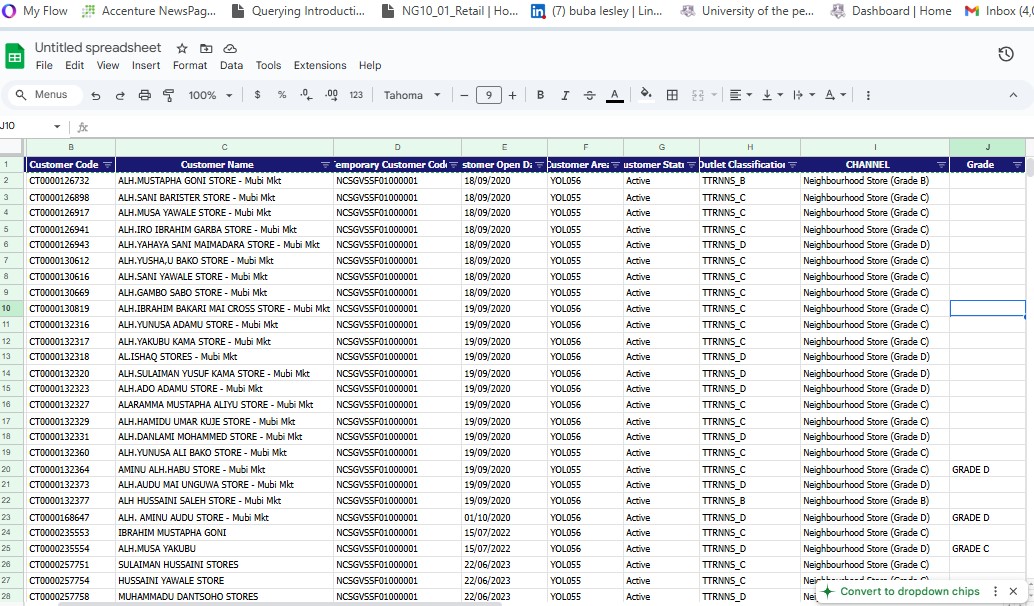Open filter on Grade column

pyautogui.click(x=1018, y=165)
